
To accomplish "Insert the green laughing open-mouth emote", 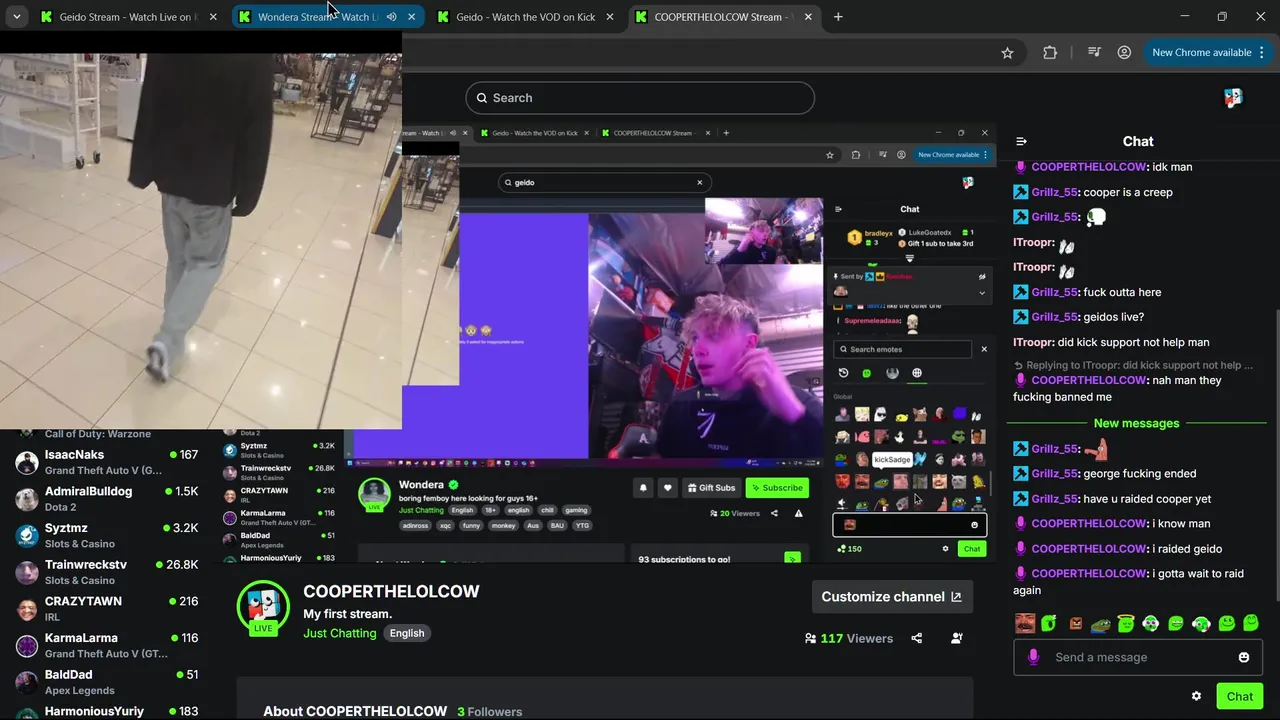I will pyautogui.click(x=1176, y=624).
